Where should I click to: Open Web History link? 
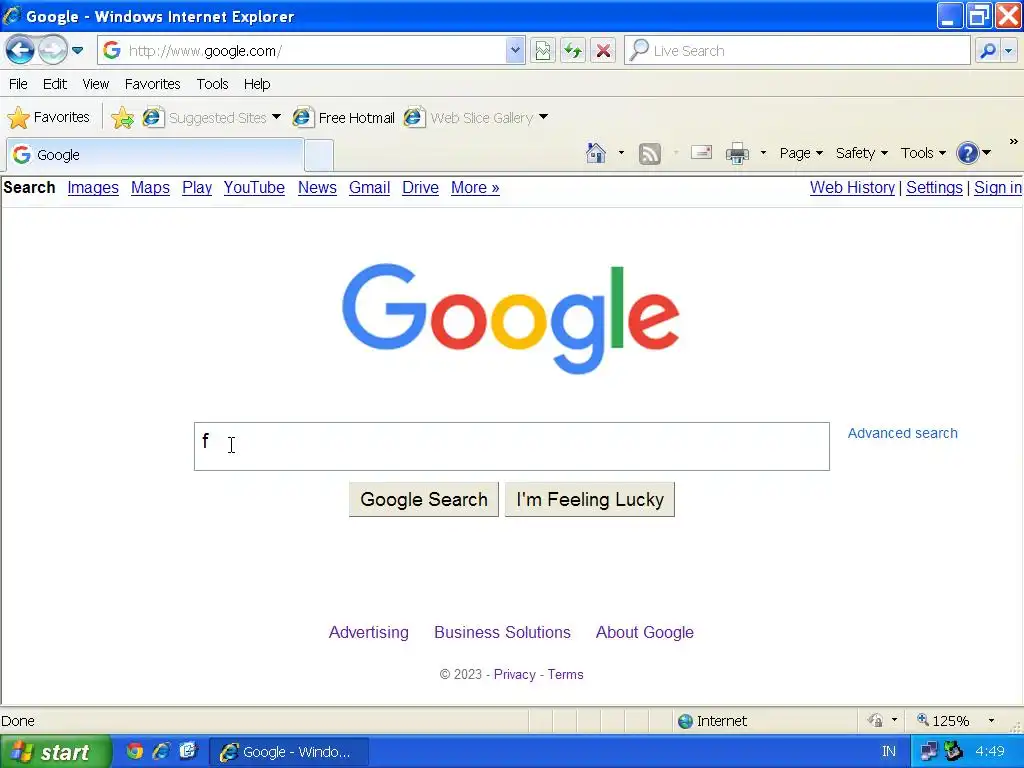852,187
